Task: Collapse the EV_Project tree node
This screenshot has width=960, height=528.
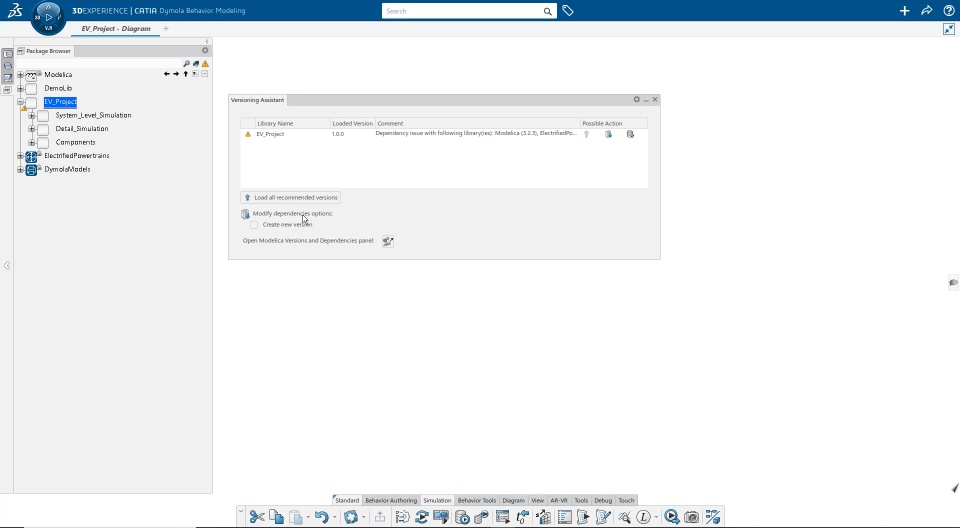Action: 20,102
